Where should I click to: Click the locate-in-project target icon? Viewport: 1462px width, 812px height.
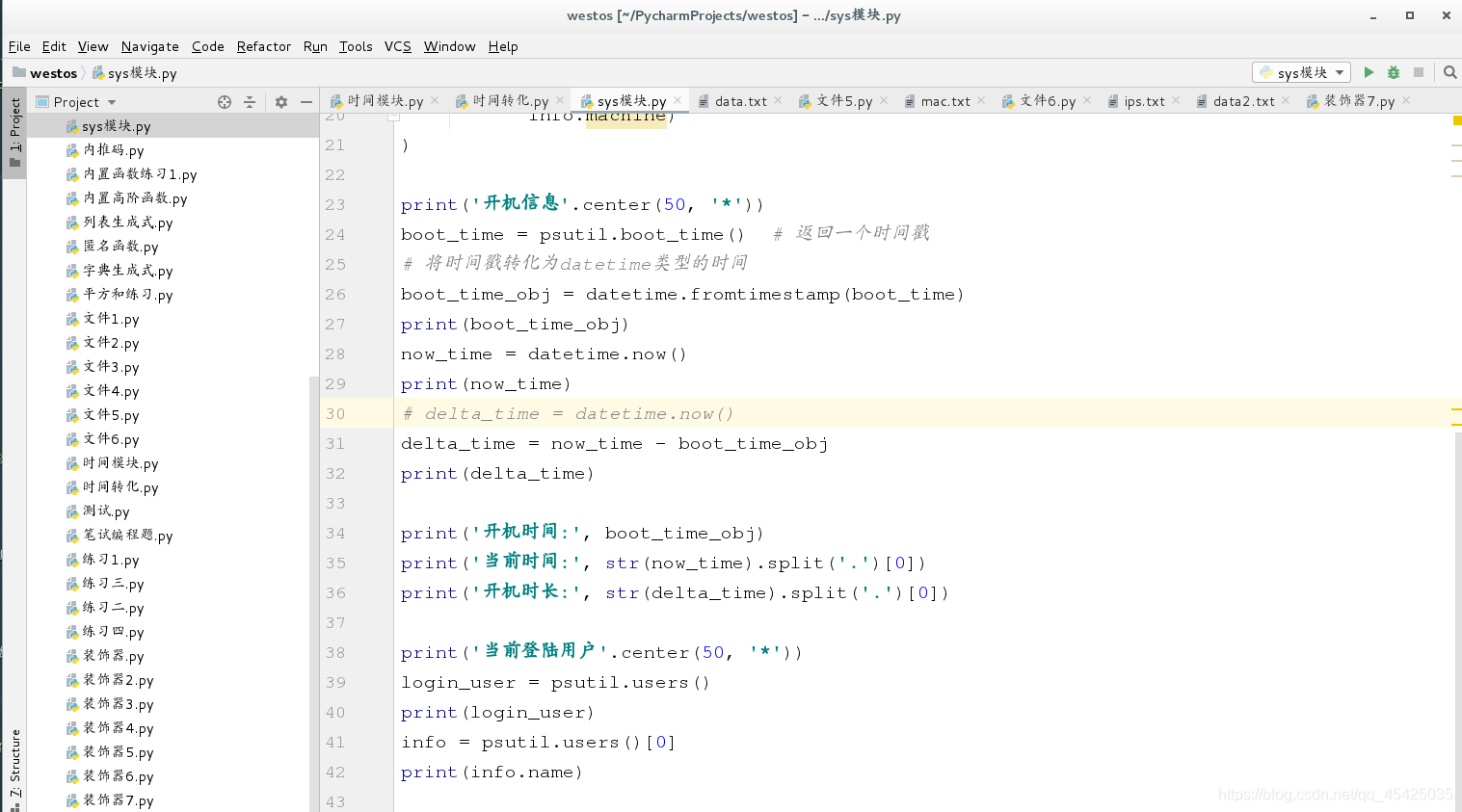click(225, 101)
